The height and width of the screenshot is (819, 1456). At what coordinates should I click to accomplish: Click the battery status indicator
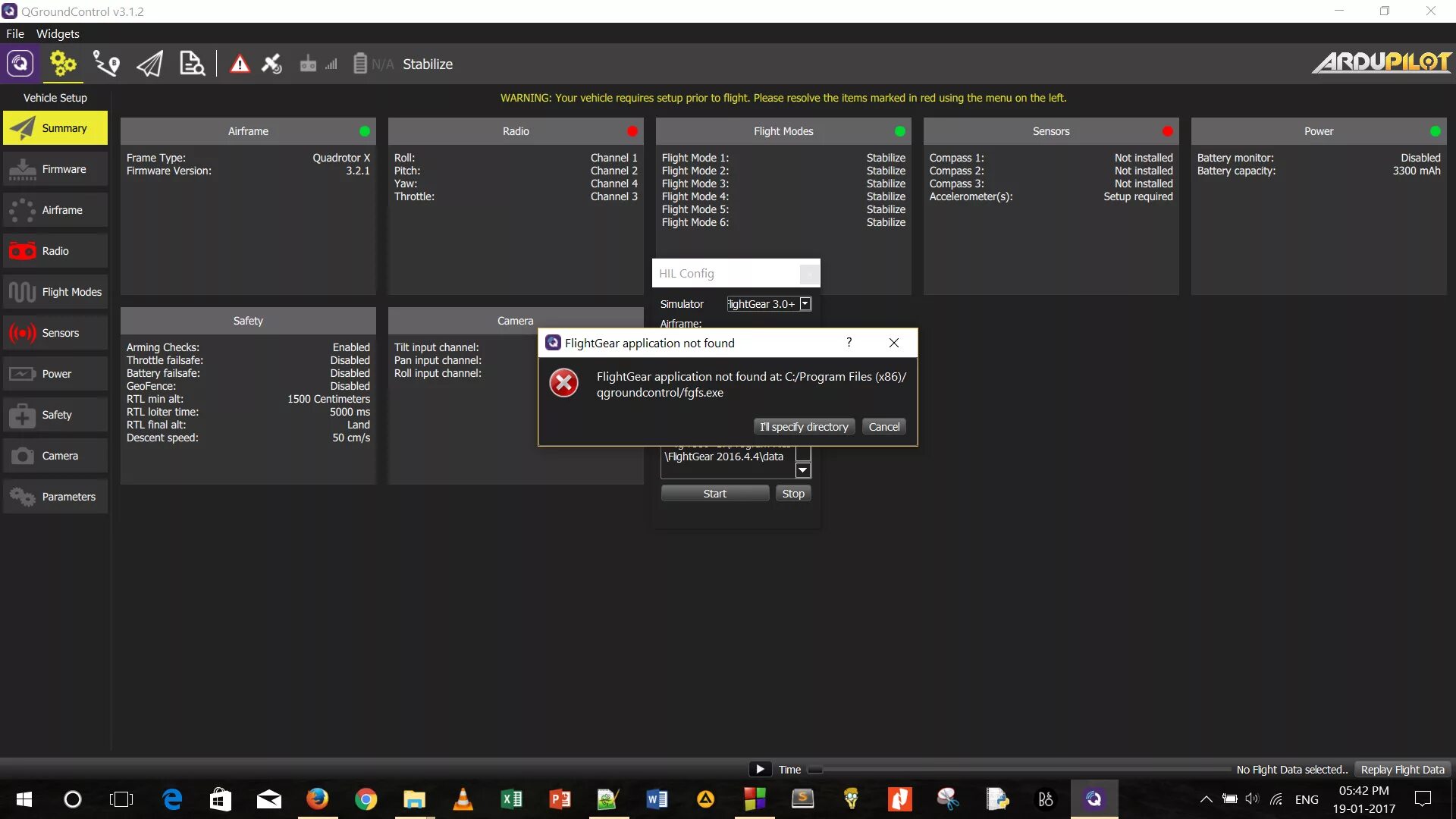[360, 64]
